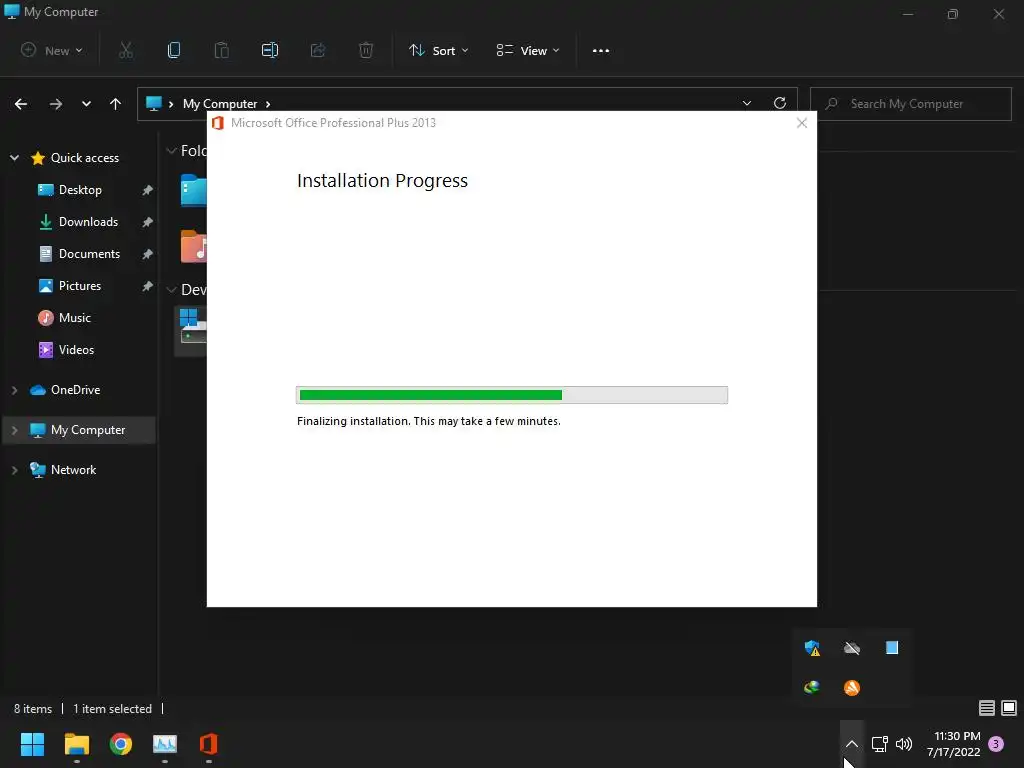Expand the Network tree node
Image resolution: width=1024 pixels, height=768 pixels.
(14, 470)
